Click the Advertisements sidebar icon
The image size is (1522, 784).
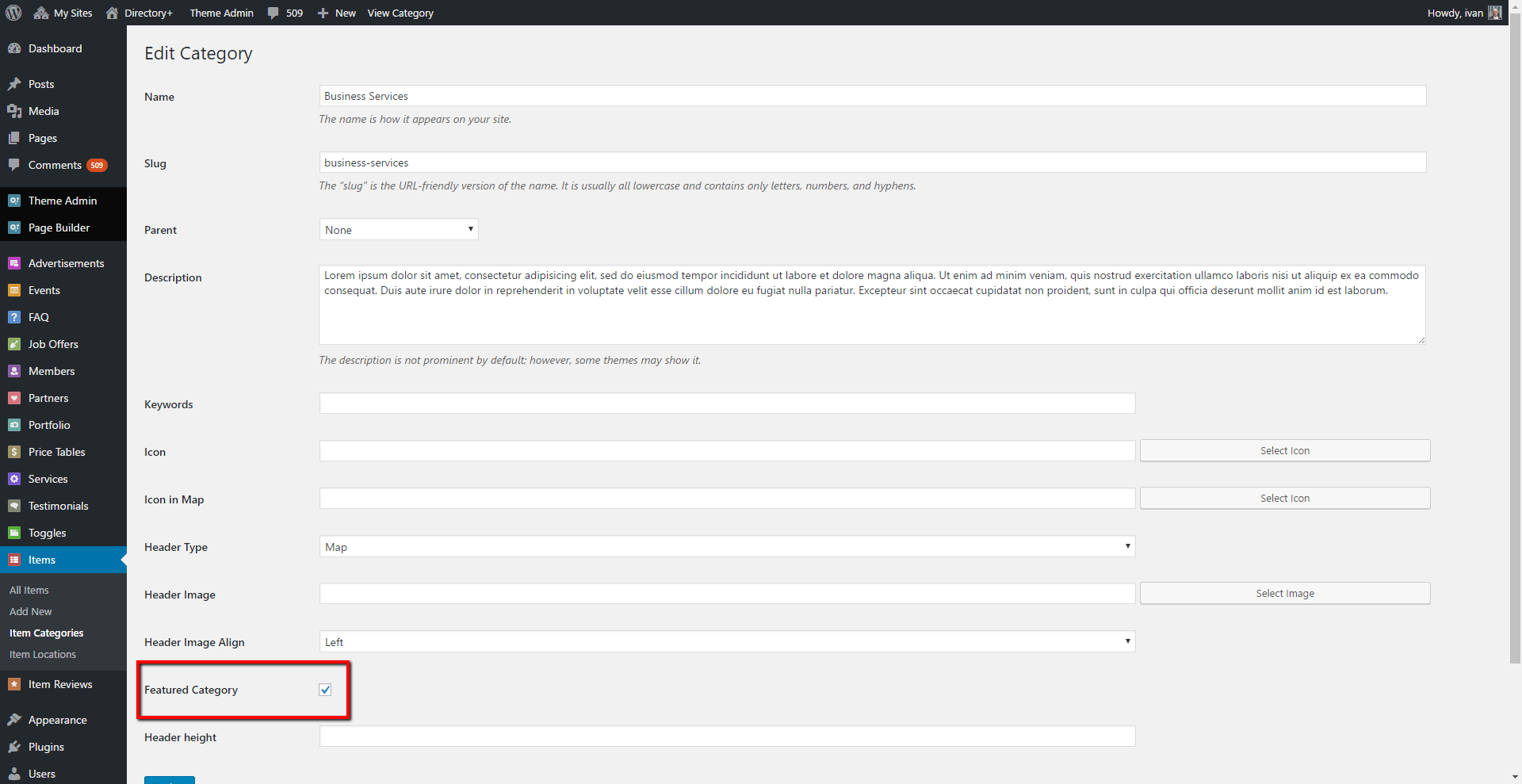14,263
